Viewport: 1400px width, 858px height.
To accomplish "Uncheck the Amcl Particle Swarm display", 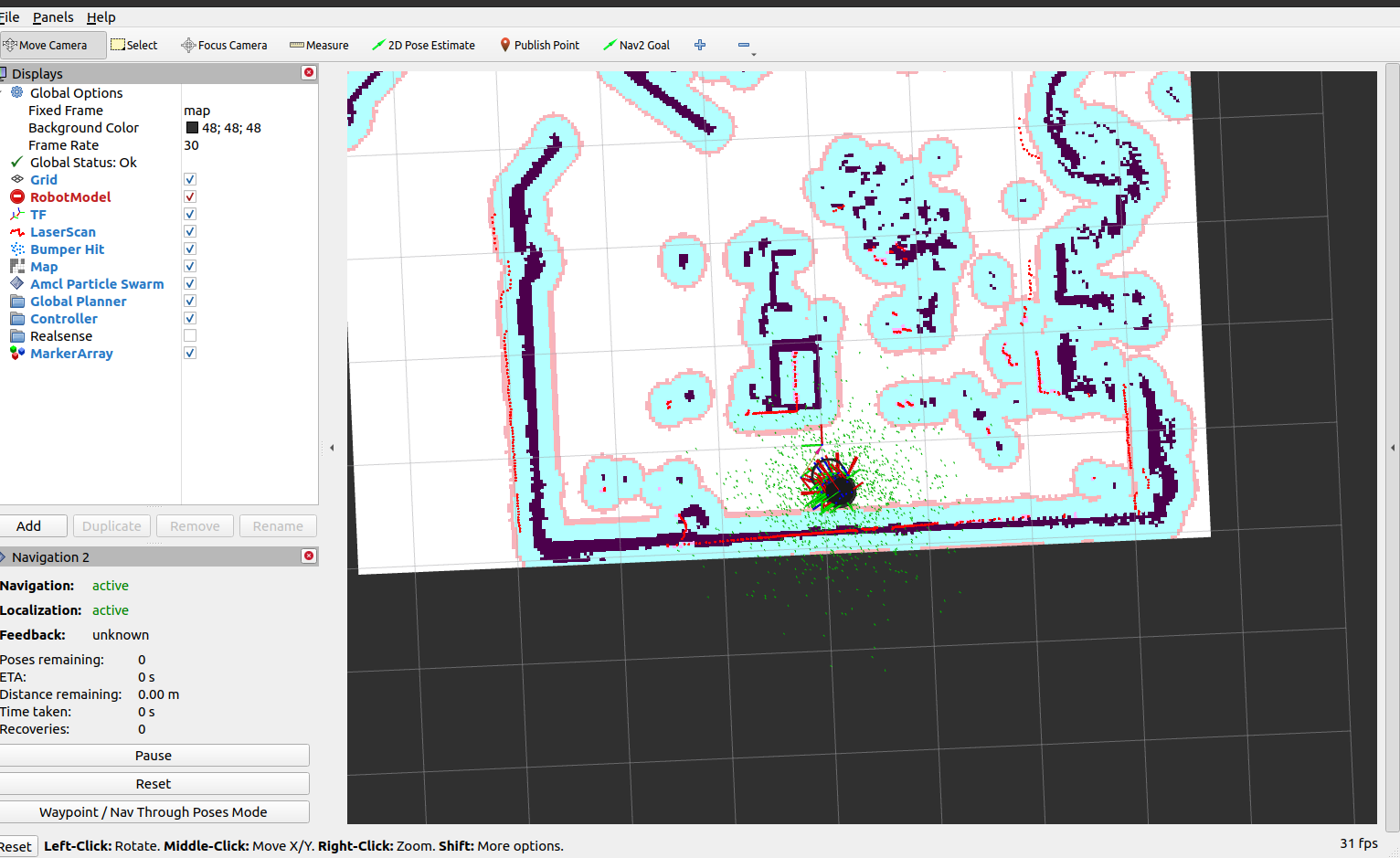I will 189,283.
